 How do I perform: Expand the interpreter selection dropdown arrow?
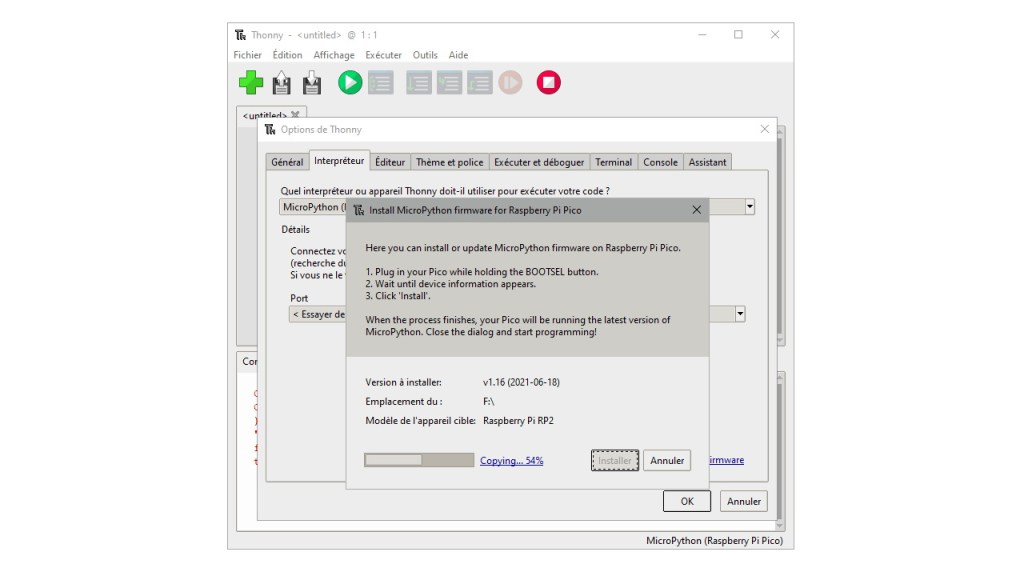[749, 207]
